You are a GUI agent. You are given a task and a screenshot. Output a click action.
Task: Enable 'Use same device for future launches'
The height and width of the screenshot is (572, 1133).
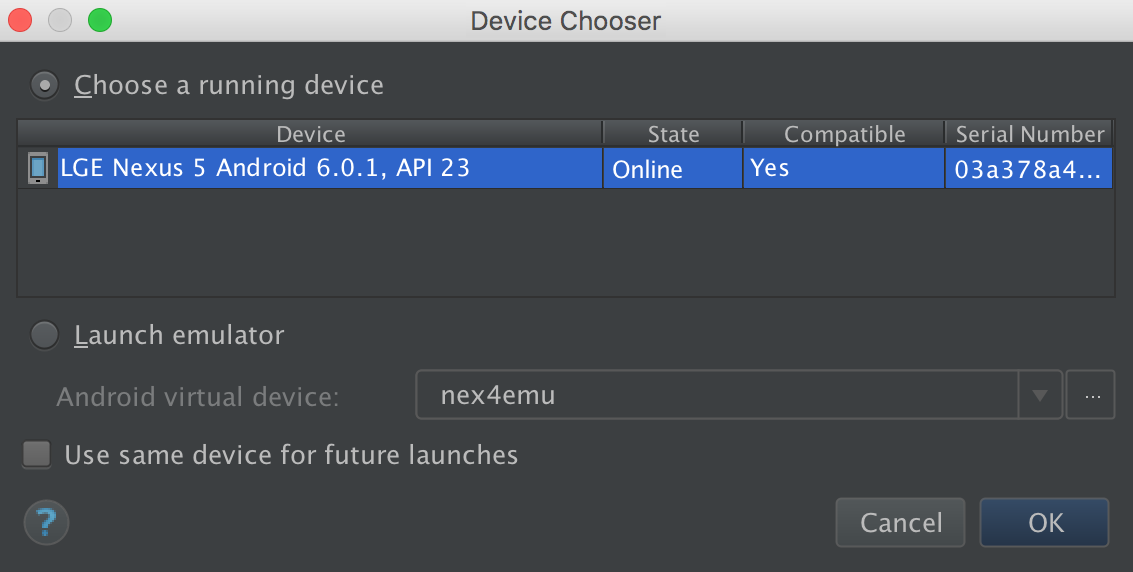point(37,455)
